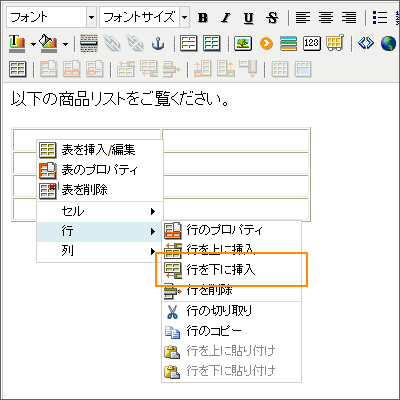
Task: Choose 表のプロパティ in context menu
Action: [100, 170]
